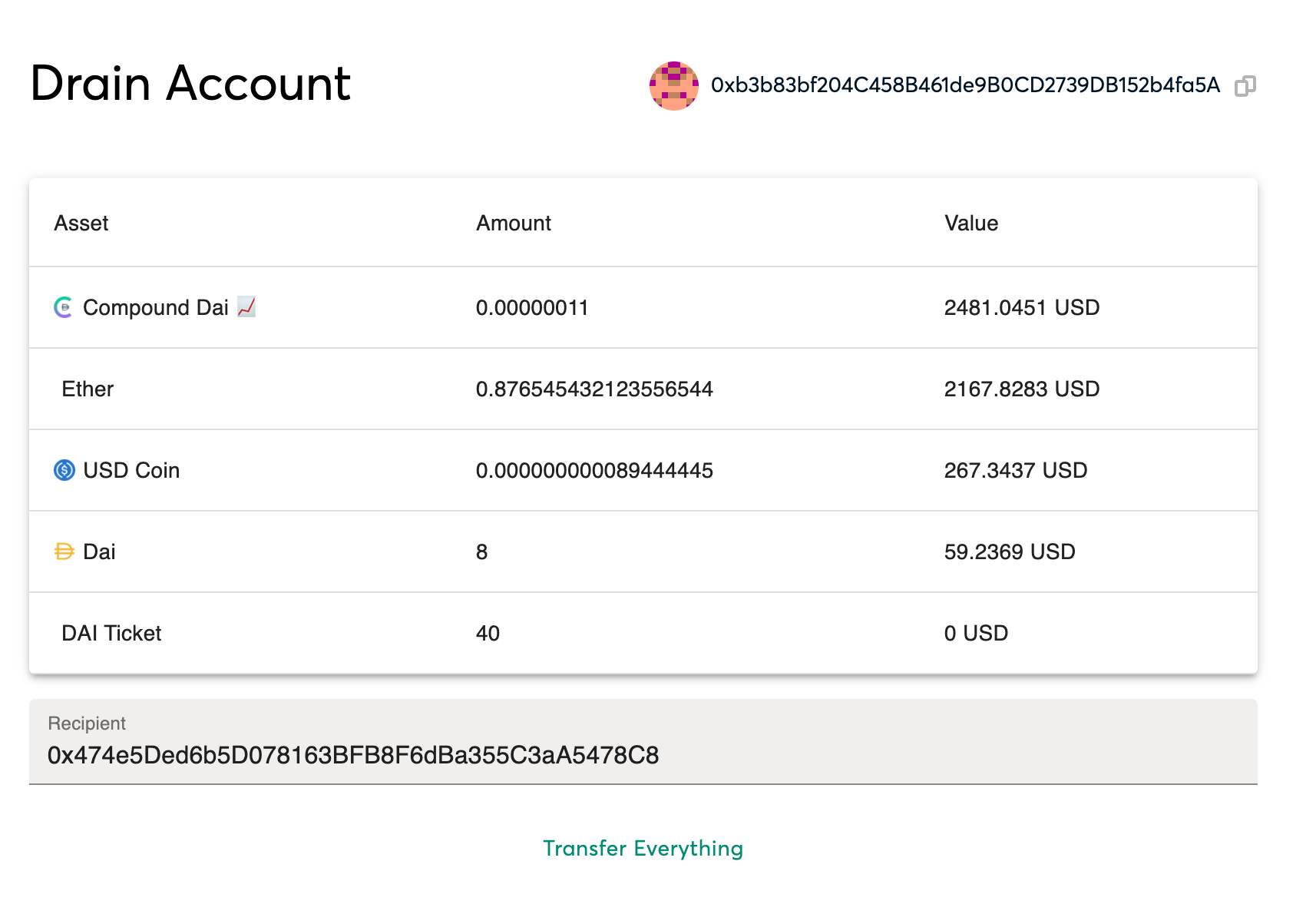The height and width of the screenshot is (914, 1316).
Task: Click the Transfer Everything button
Action: point(643,848)
